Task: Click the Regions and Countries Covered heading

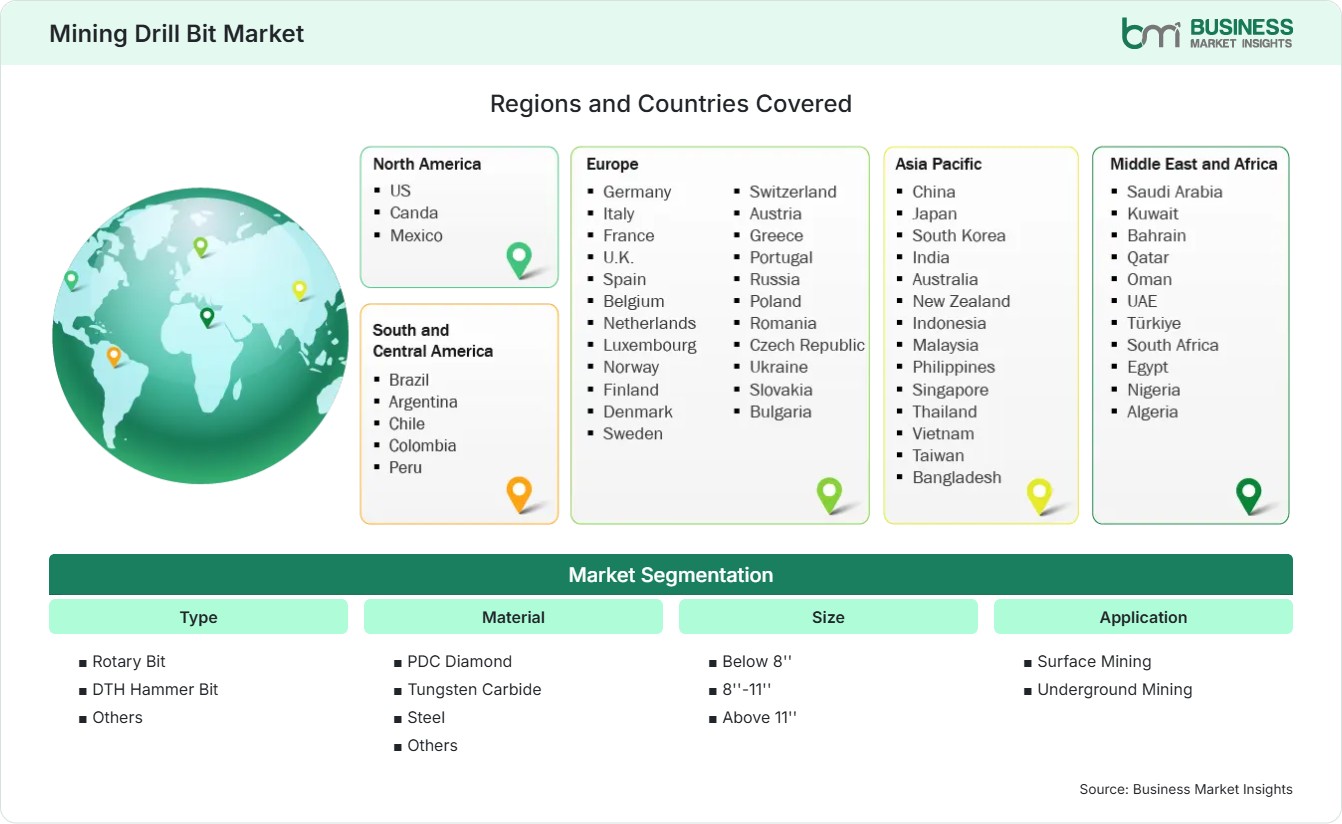Action: pyautogui.click(x=671, y=103)
